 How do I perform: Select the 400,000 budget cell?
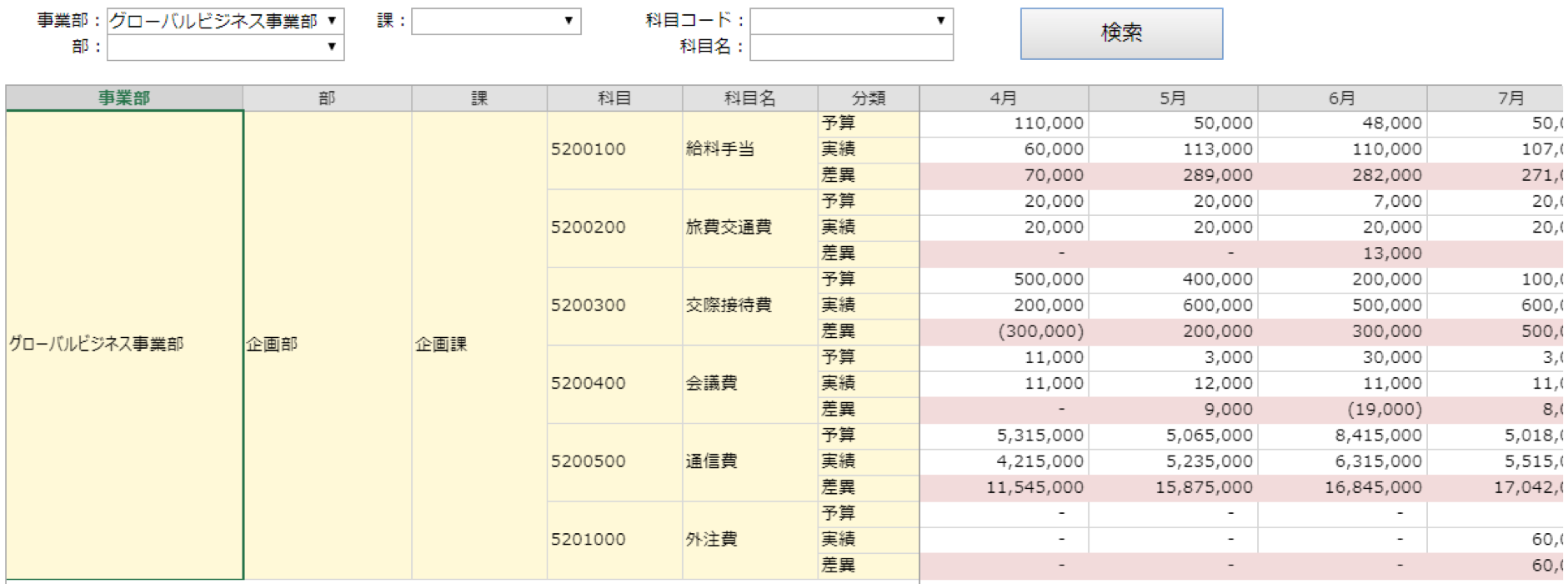click(1173, 279)
